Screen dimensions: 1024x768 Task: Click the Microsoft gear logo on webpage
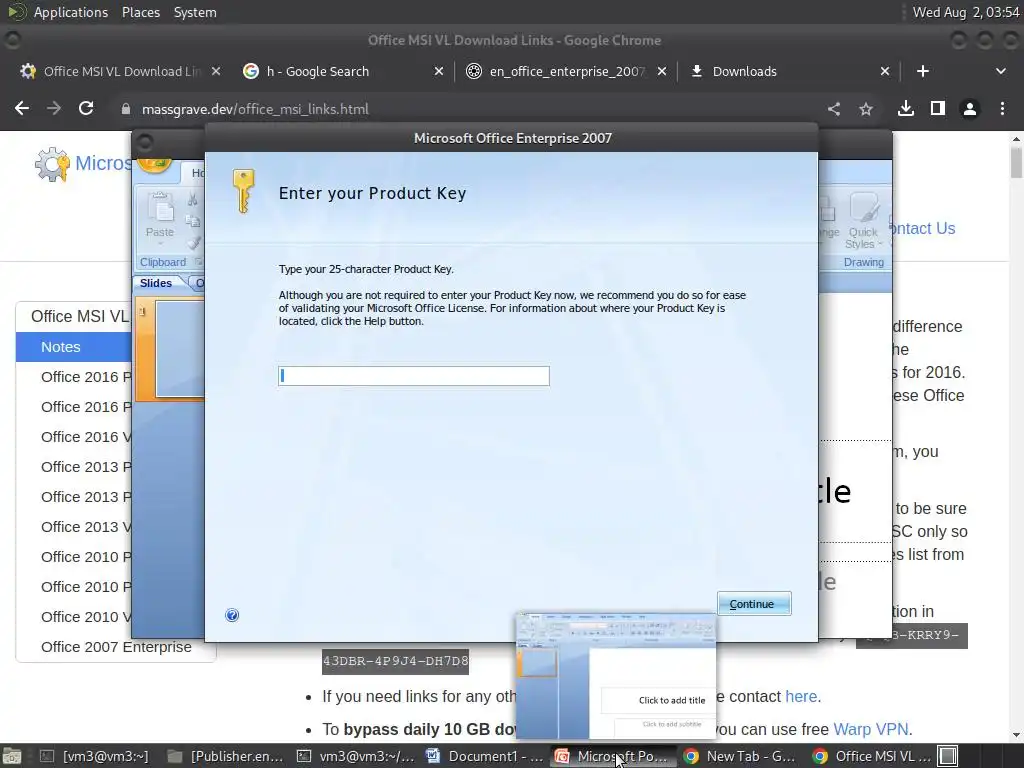coord(52,164)
